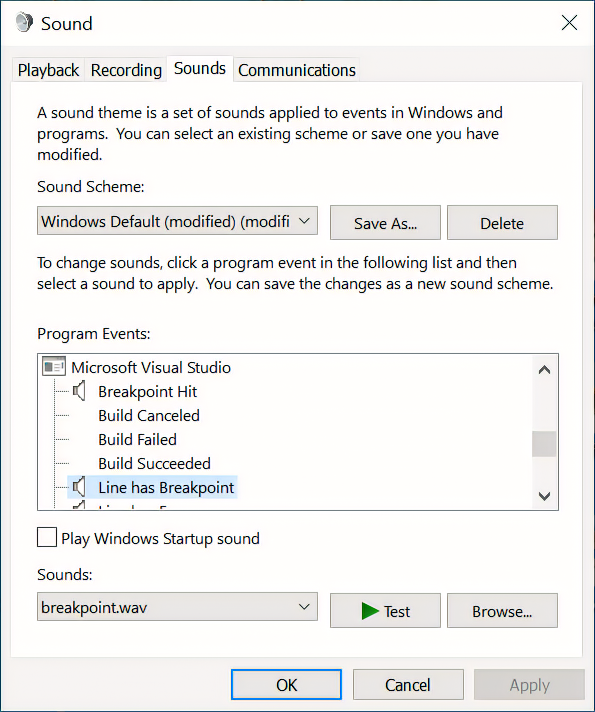Click the Delete scheme button
Image resolution: width=595 pixels, height=712 pixels.
pos(502,222)
